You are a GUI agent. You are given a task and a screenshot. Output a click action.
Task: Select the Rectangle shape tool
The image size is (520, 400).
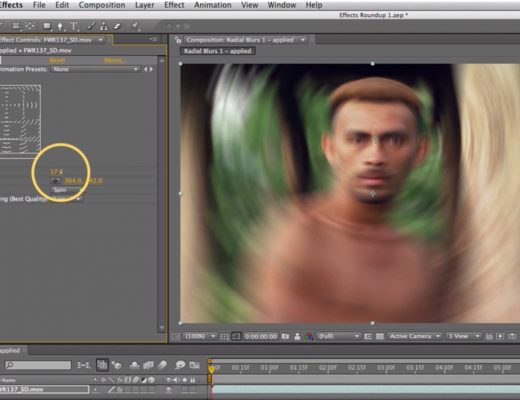(47, 26)
